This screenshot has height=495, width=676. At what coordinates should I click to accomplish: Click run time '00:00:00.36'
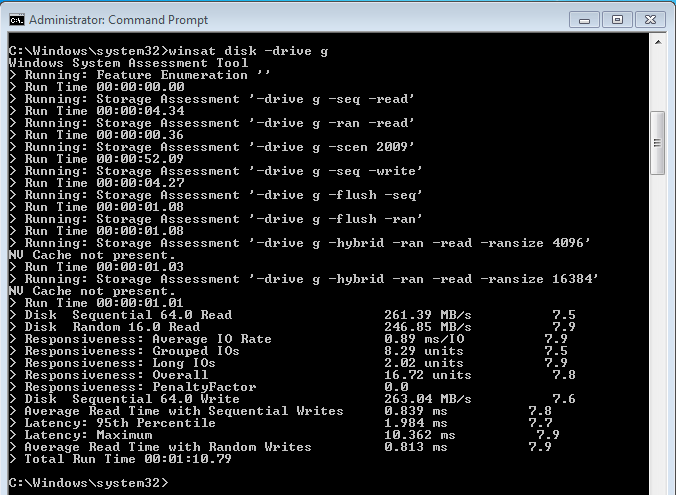(x=141, y=135)
